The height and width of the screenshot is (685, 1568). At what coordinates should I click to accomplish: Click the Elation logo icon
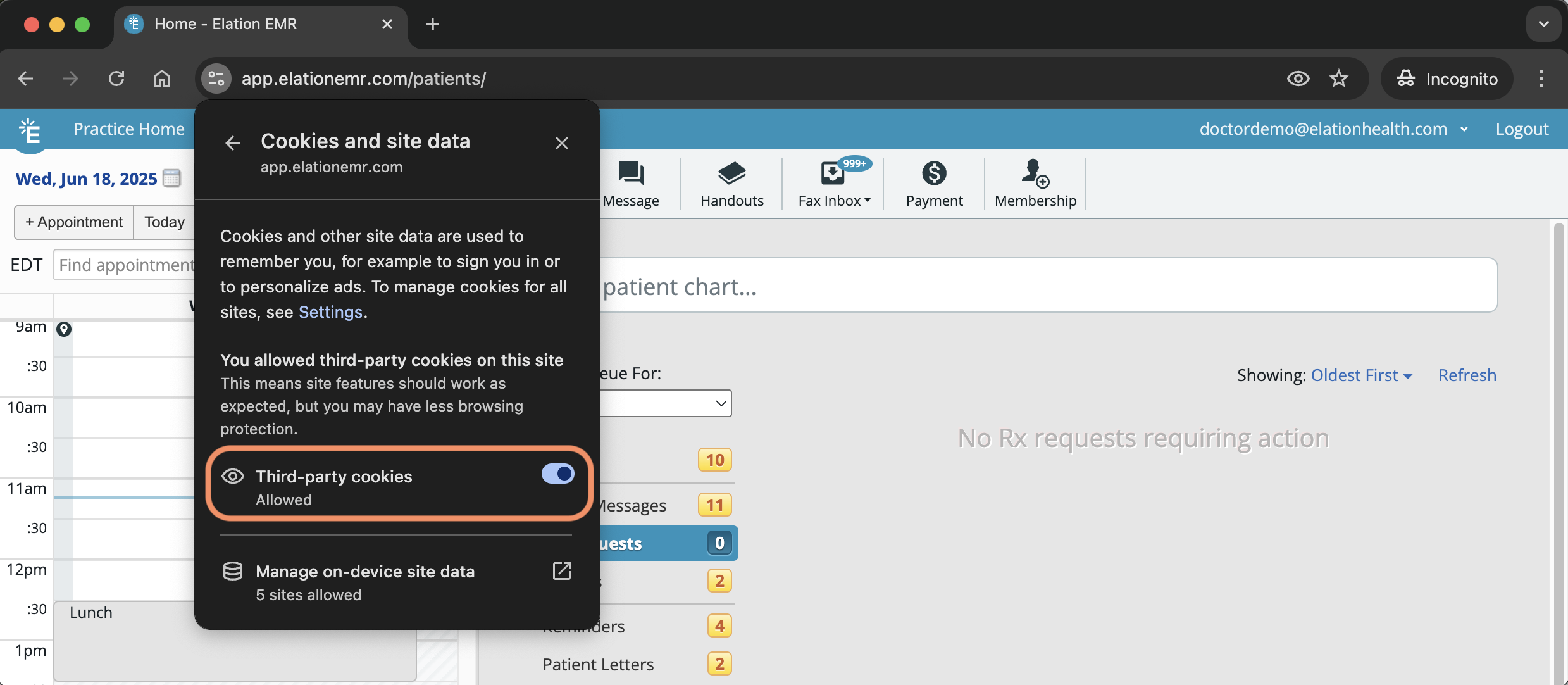coord(30,130)
